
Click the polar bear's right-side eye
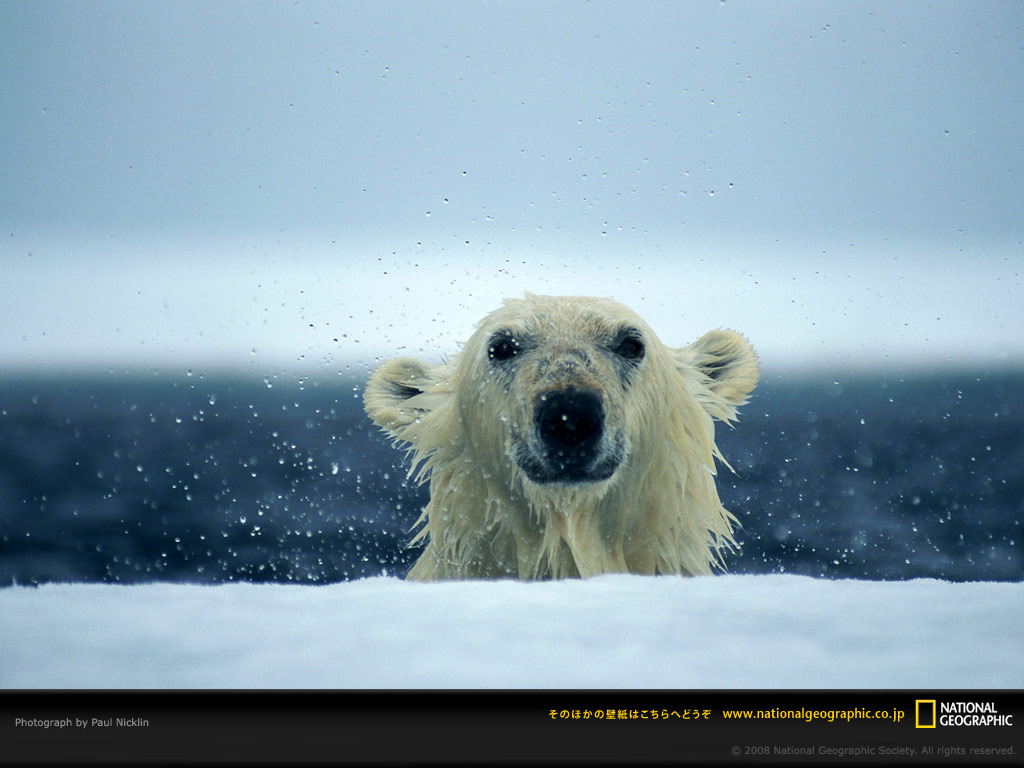pos(630,347)
